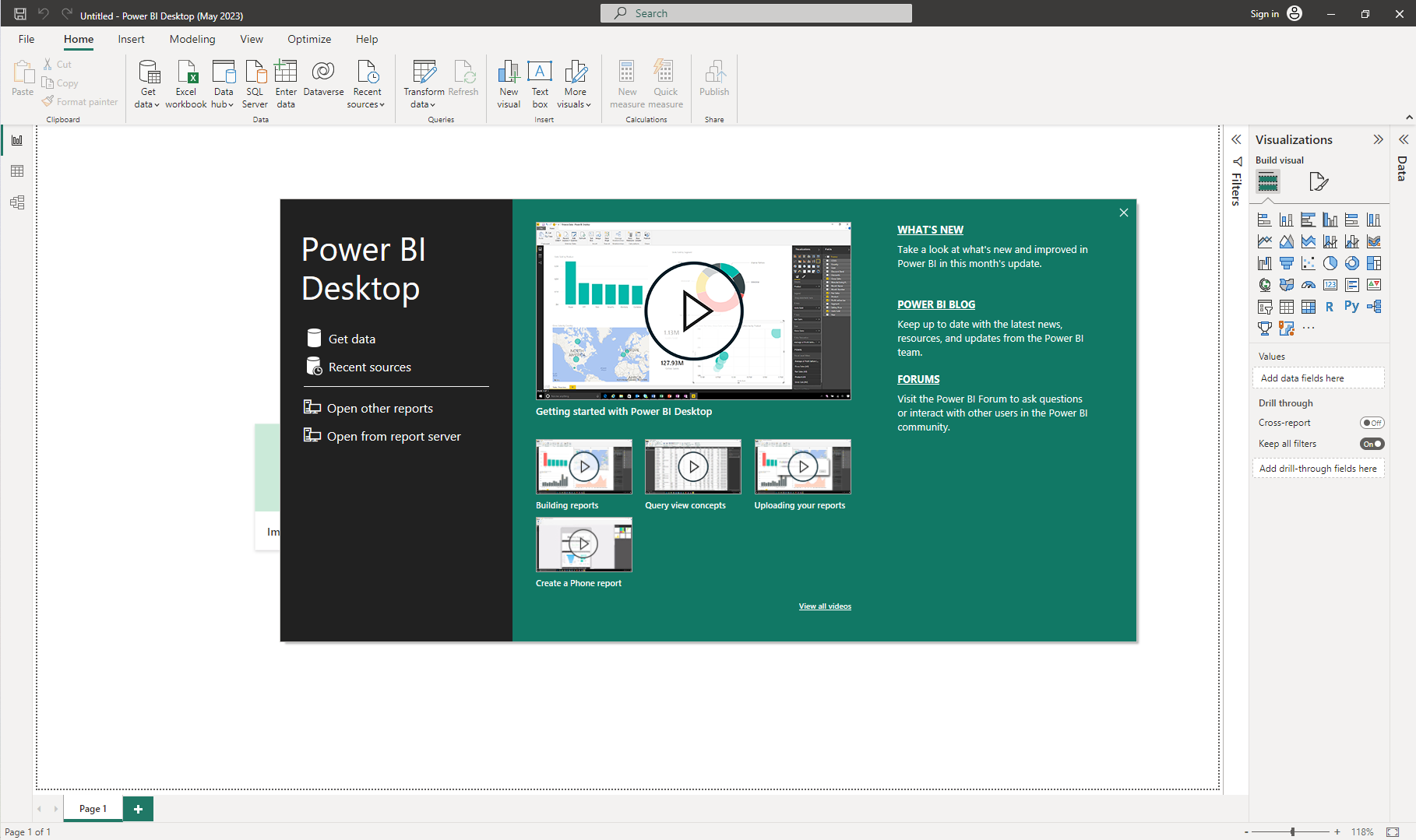Expand the Data pane
The width and height of the screenshot is (1416, 840).
(x=1404, y=139)
